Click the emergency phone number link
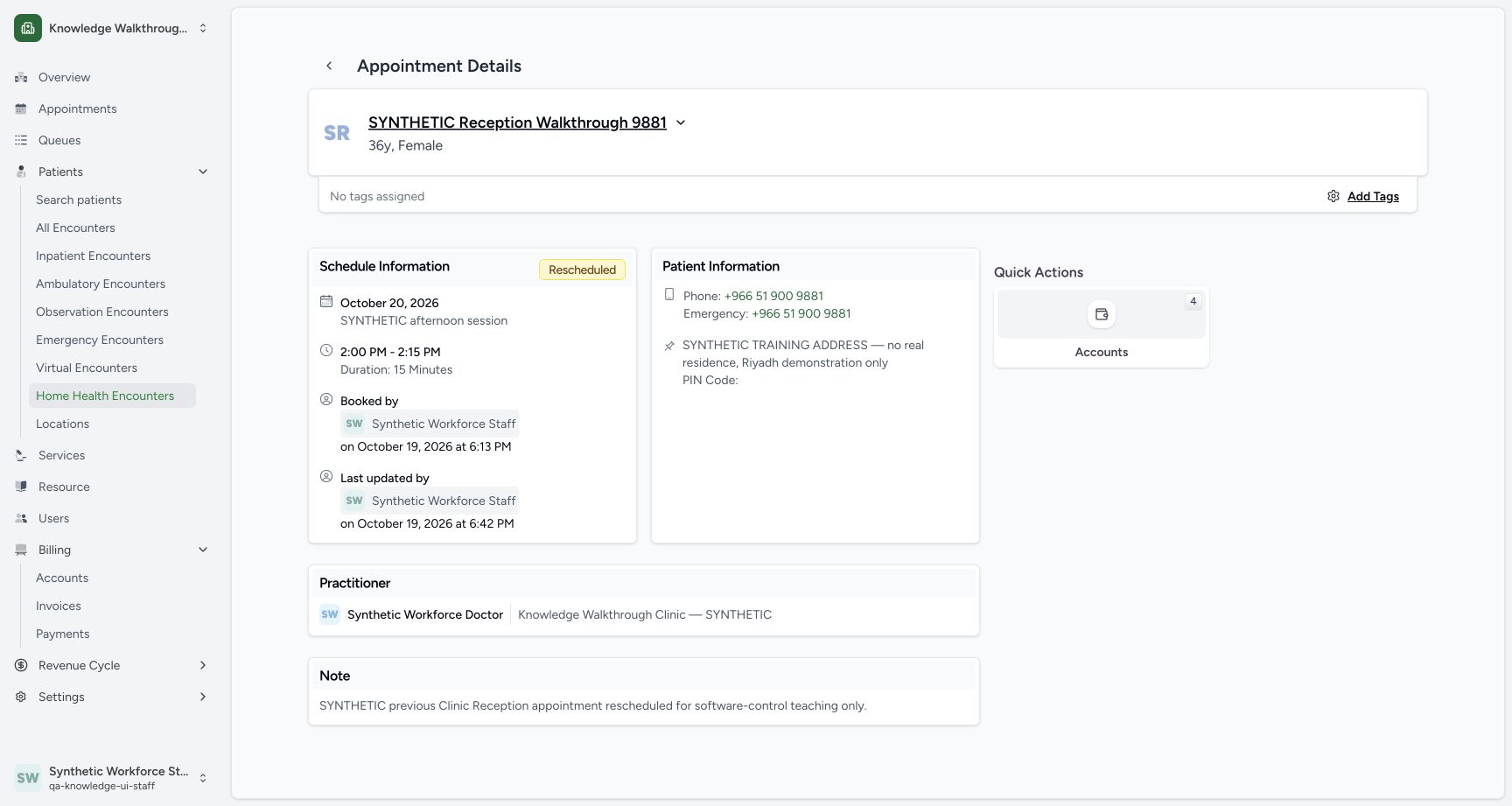1512x806 pixels. click(801, 313)
